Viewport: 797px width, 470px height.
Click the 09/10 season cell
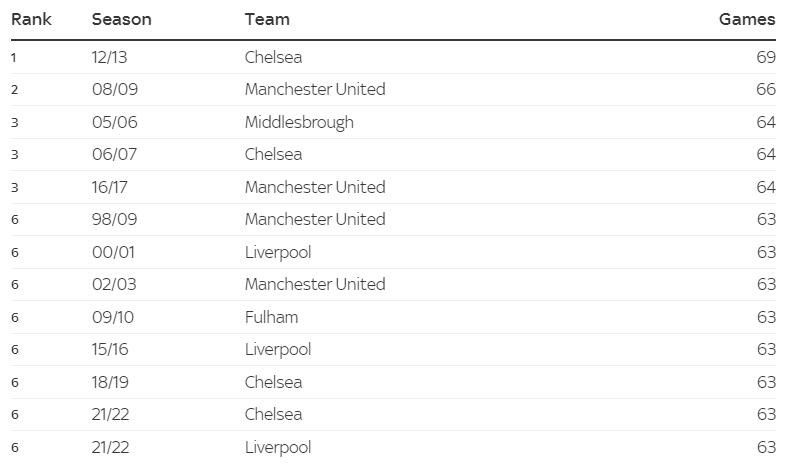coord(112,317)
